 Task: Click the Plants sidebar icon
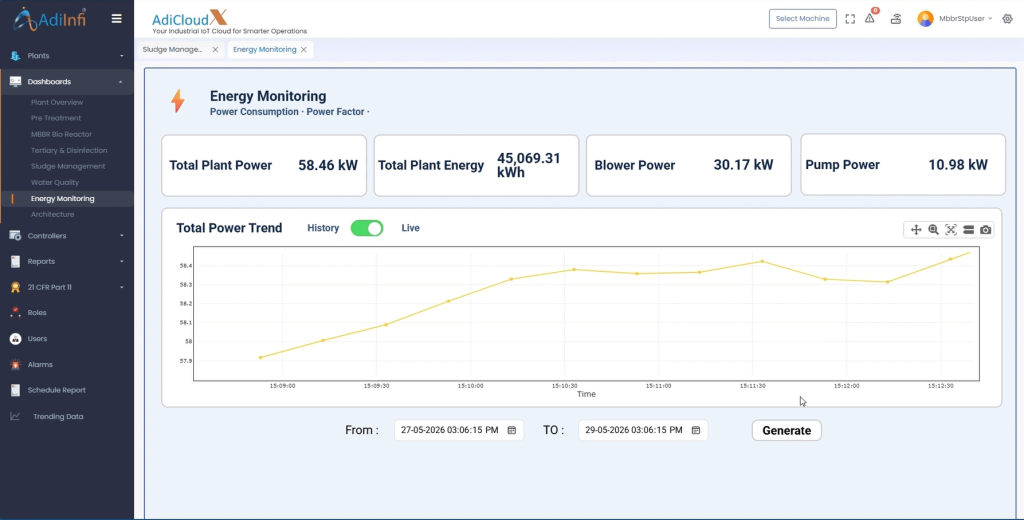tap(15, 56)
